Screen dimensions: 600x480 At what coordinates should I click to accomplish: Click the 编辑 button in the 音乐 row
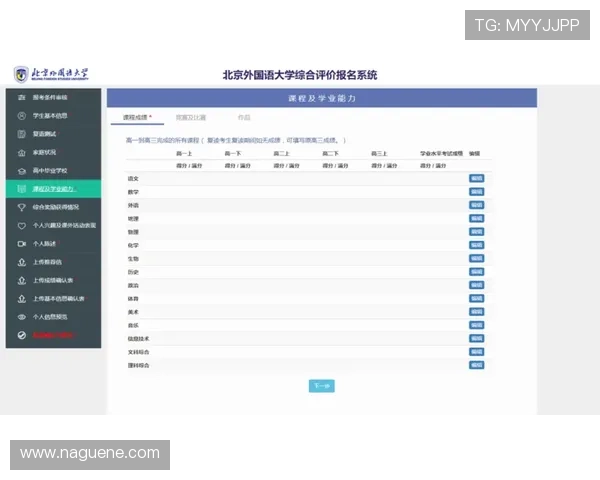click(476, 325)
